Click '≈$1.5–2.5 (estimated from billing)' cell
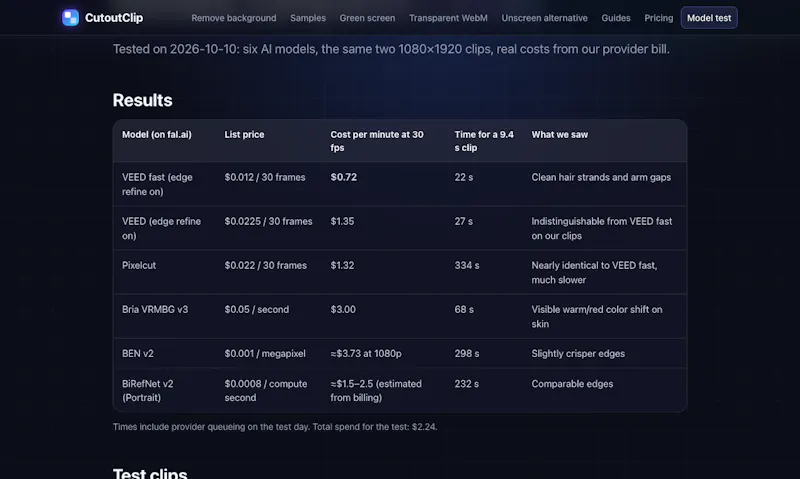800x479 pixels. [376, 390]
